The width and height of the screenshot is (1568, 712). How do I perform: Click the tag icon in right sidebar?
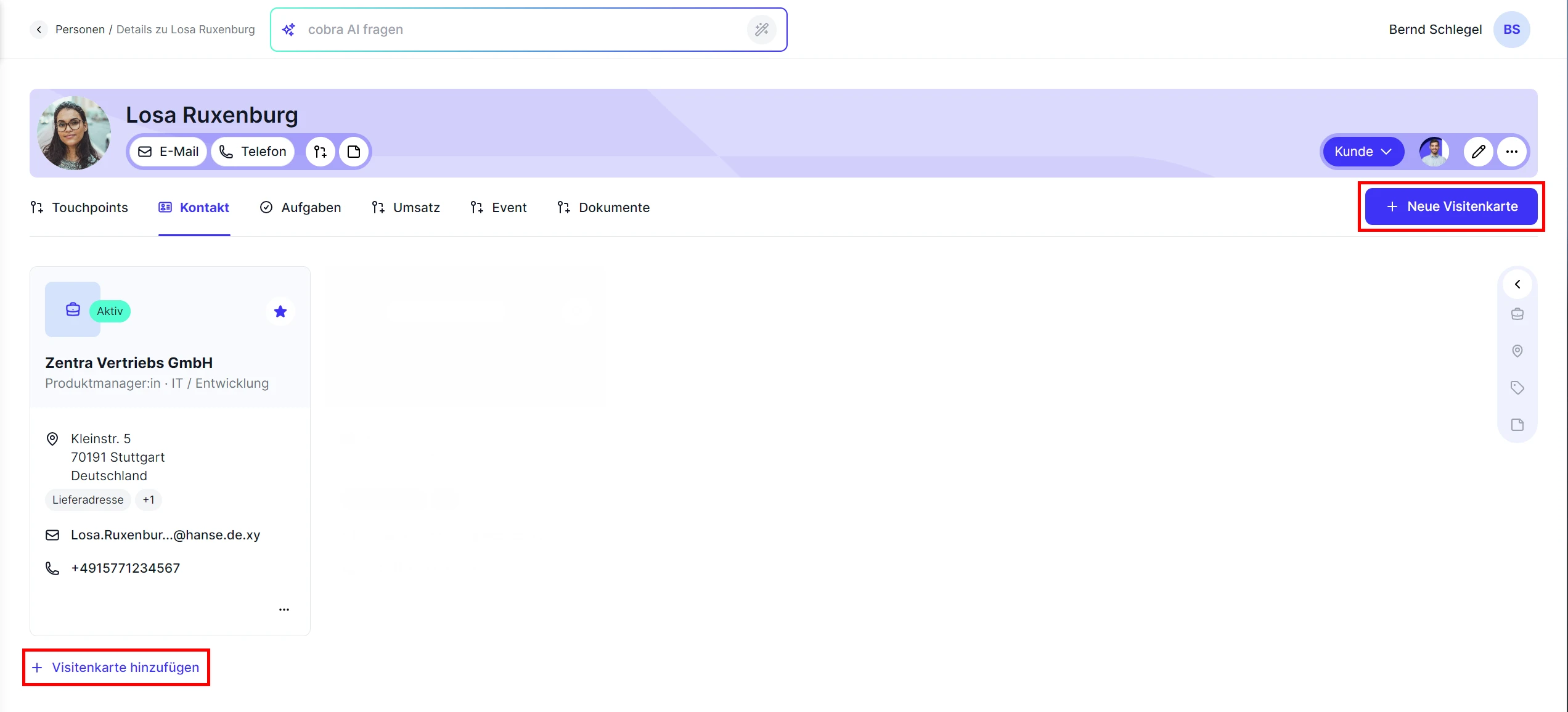(1517, 388)
